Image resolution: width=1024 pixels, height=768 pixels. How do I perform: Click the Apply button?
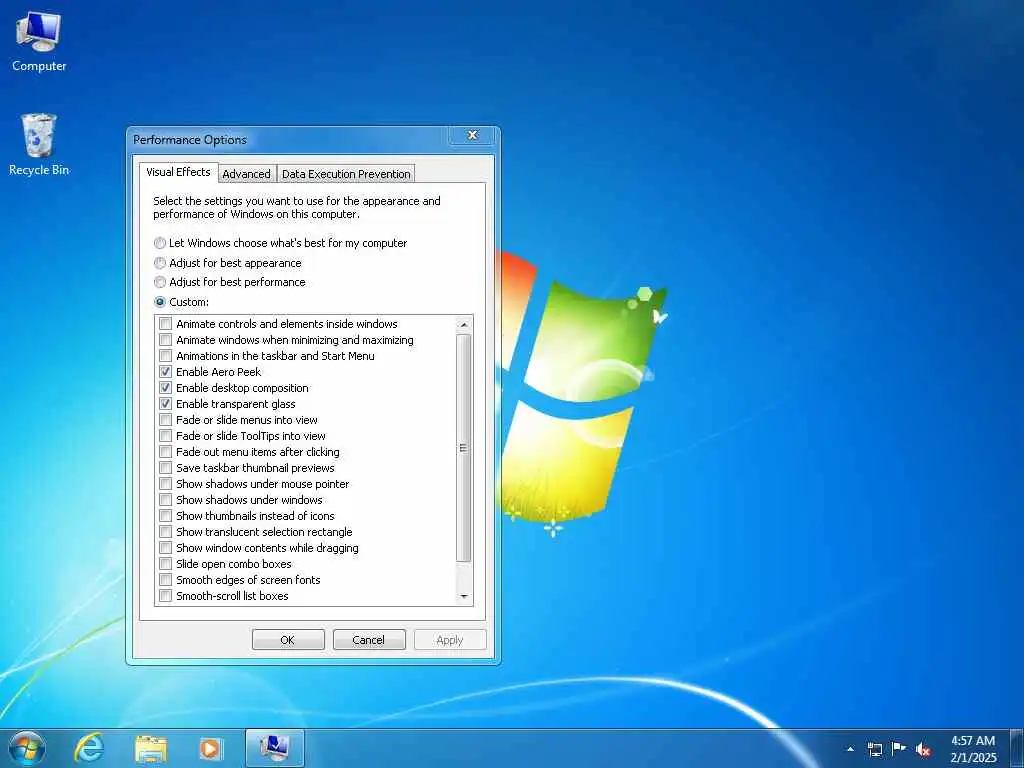point(450,640)
